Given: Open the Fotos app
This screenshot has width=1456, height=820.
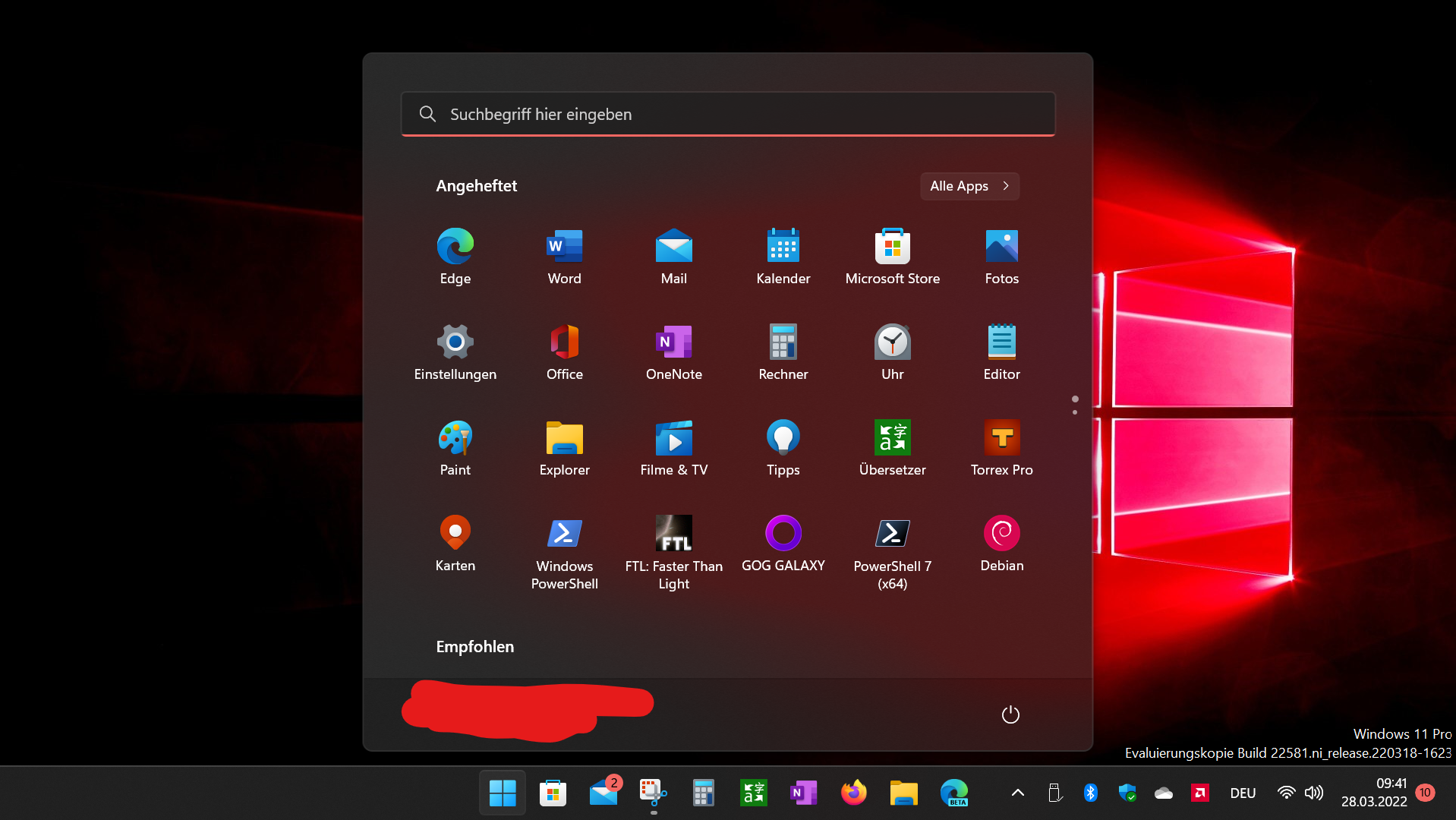Looking at the screenshot, I should coord(1002,257).
